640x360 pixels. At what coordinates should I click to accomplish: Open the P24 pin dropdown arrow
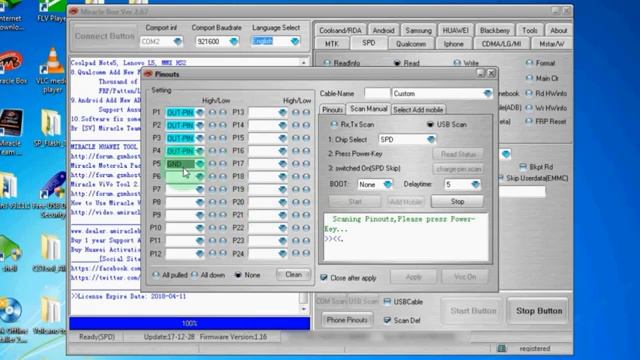click(x=282, y=253)
